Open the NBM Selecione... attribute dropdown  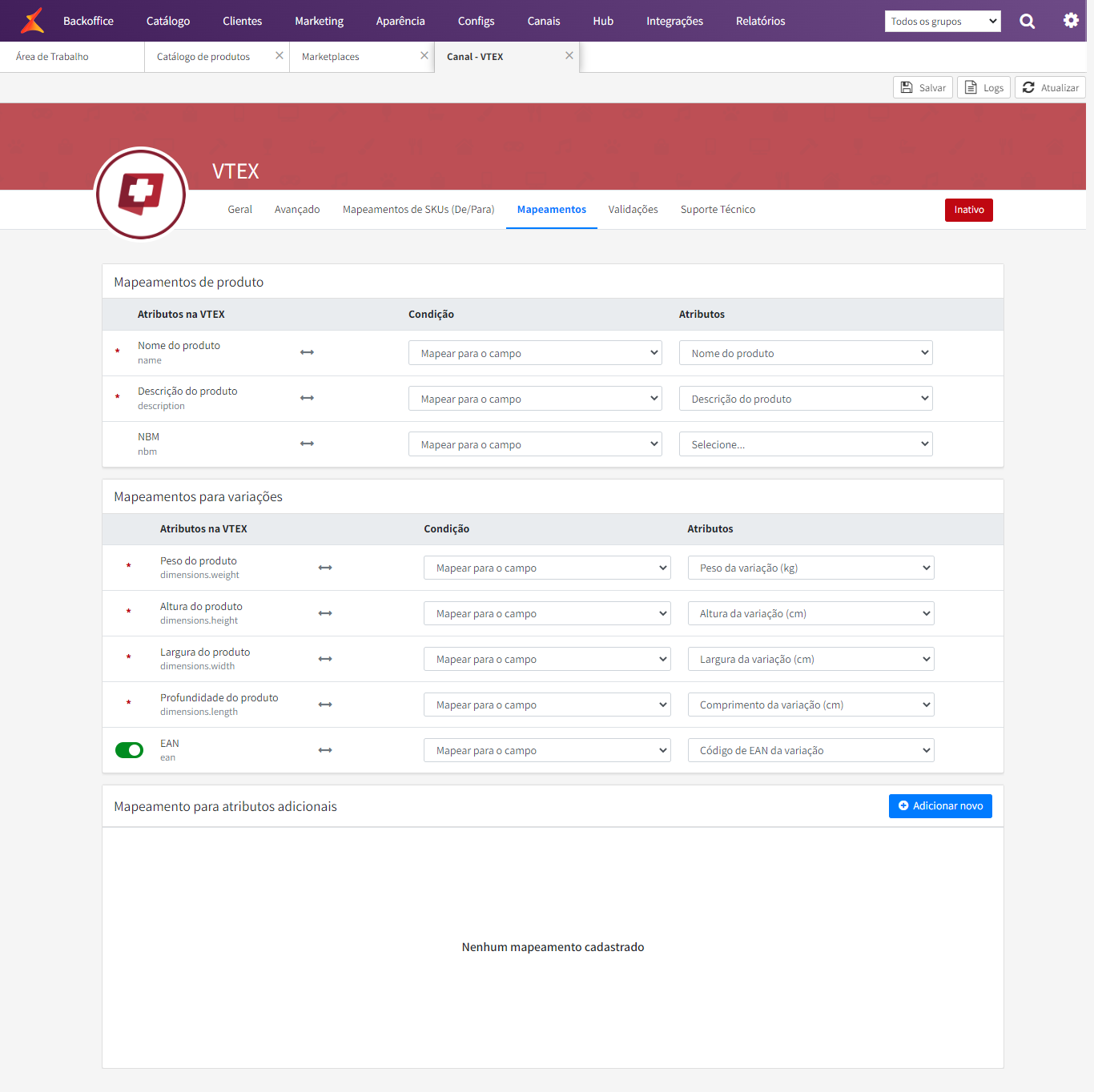806,444
